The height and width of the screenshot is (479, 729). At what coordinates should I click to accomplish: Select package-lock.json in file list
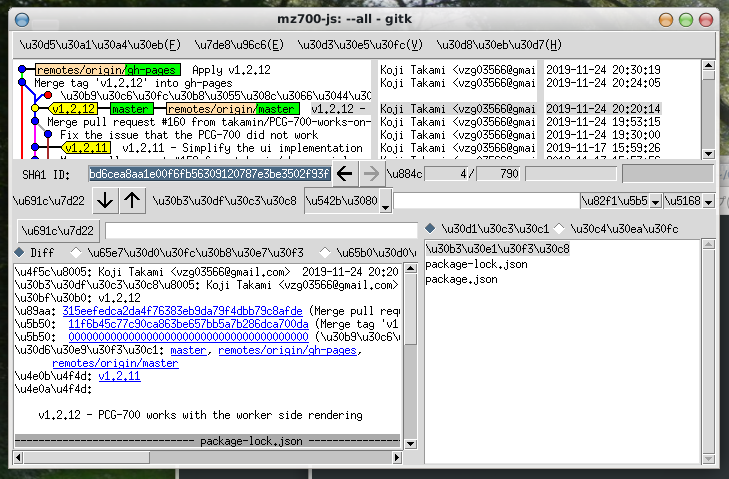(x=477, y=265)
